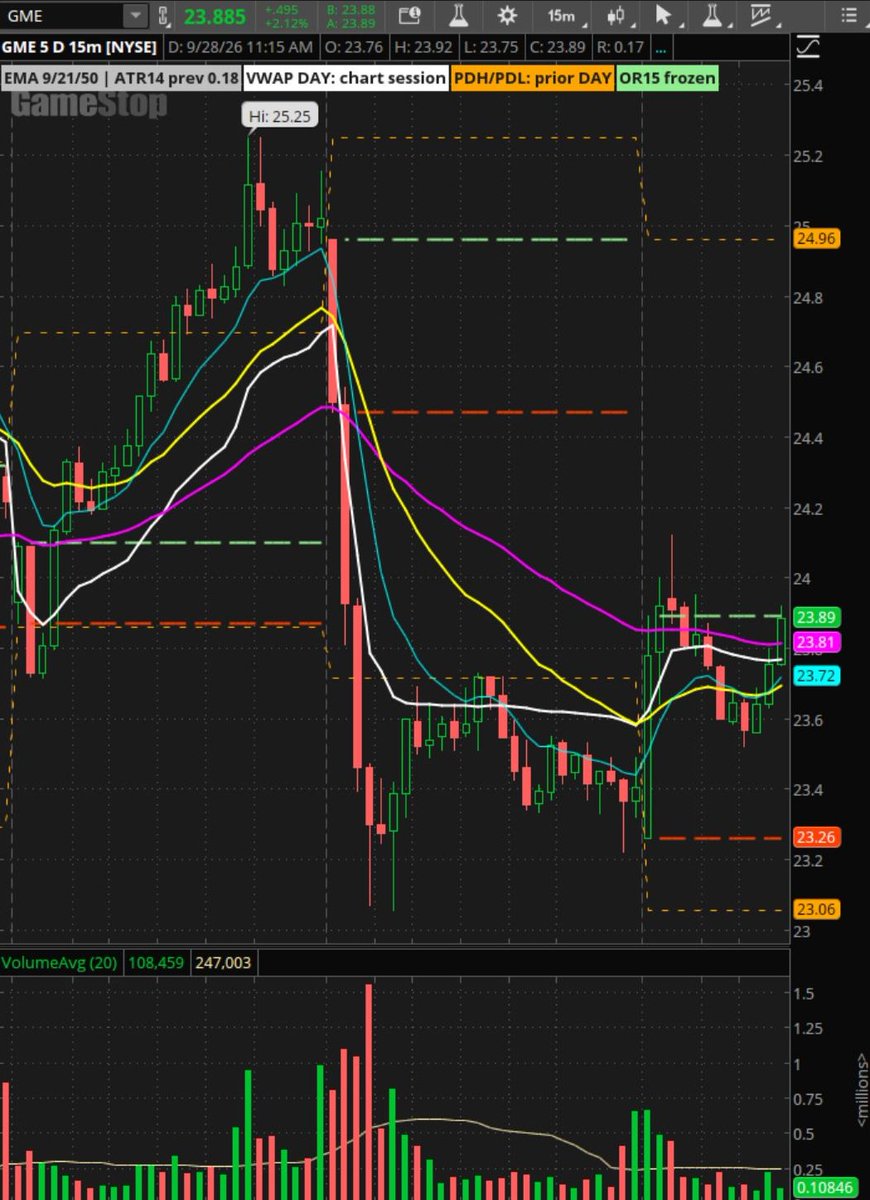
Task: Click the OR15 frozen label
Action: 667,78
